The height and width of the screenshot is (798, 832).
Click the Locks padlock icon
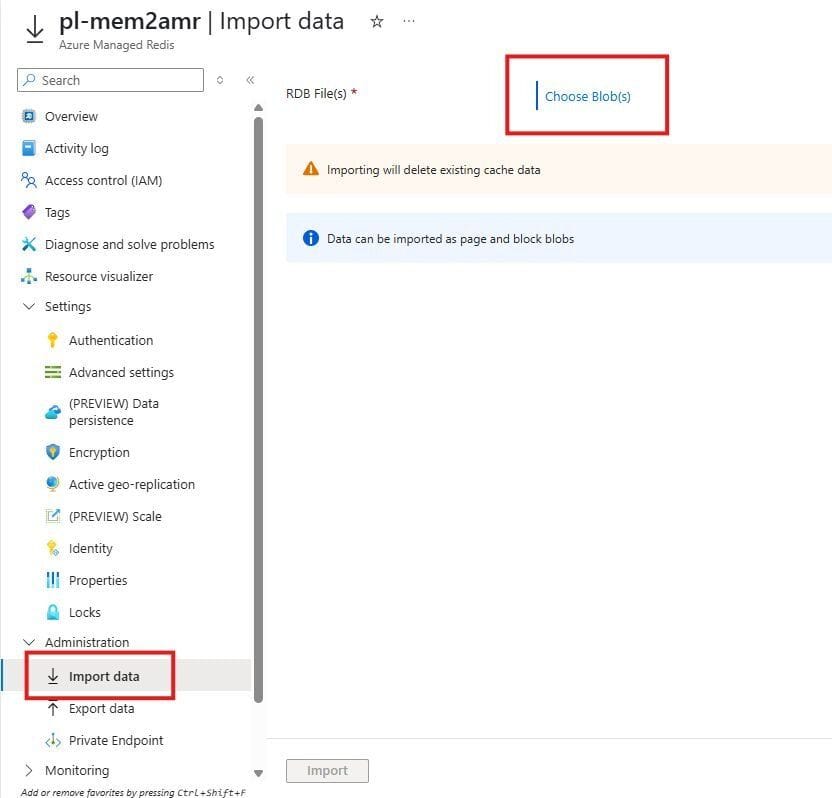54,612
